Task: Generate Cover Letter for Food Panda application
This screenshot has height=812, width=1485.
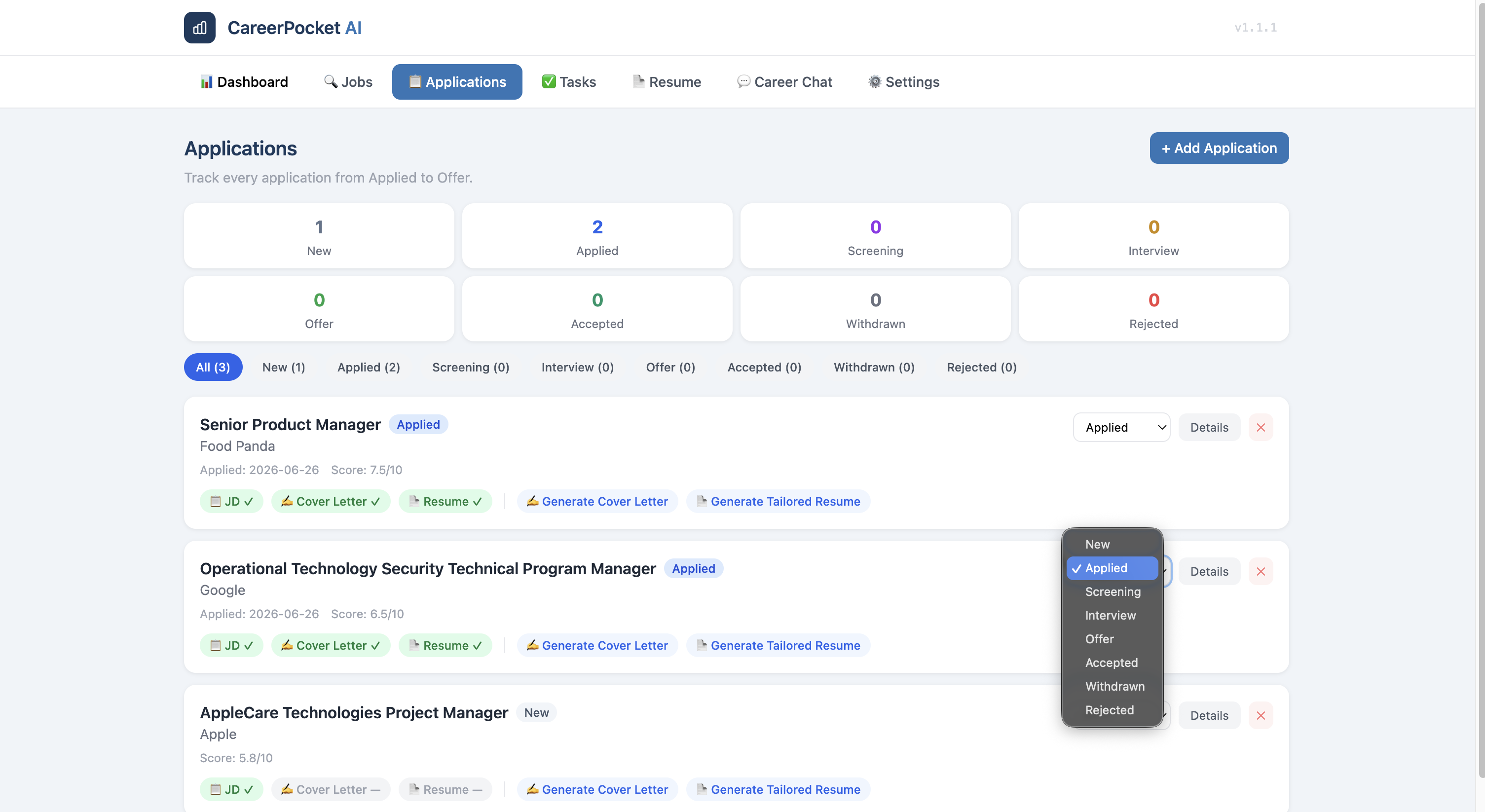Action: 597,501
